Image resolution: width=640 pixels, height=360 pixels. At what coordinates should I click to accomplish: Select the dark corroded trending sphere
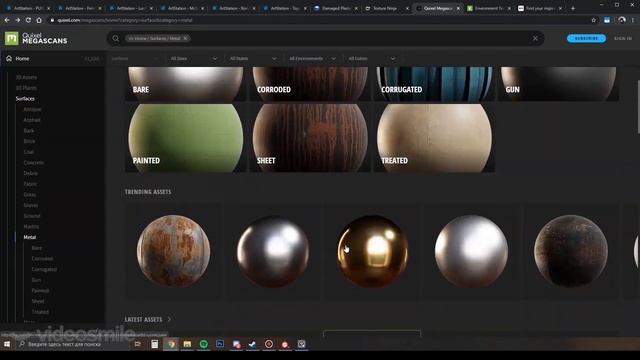click(x=571, y=251)
